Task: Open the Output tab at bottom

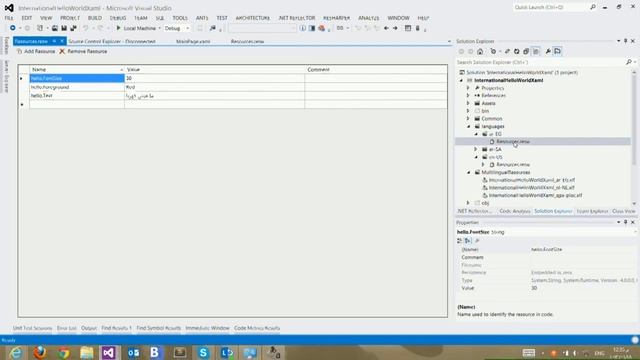Action: coord(89,328)
